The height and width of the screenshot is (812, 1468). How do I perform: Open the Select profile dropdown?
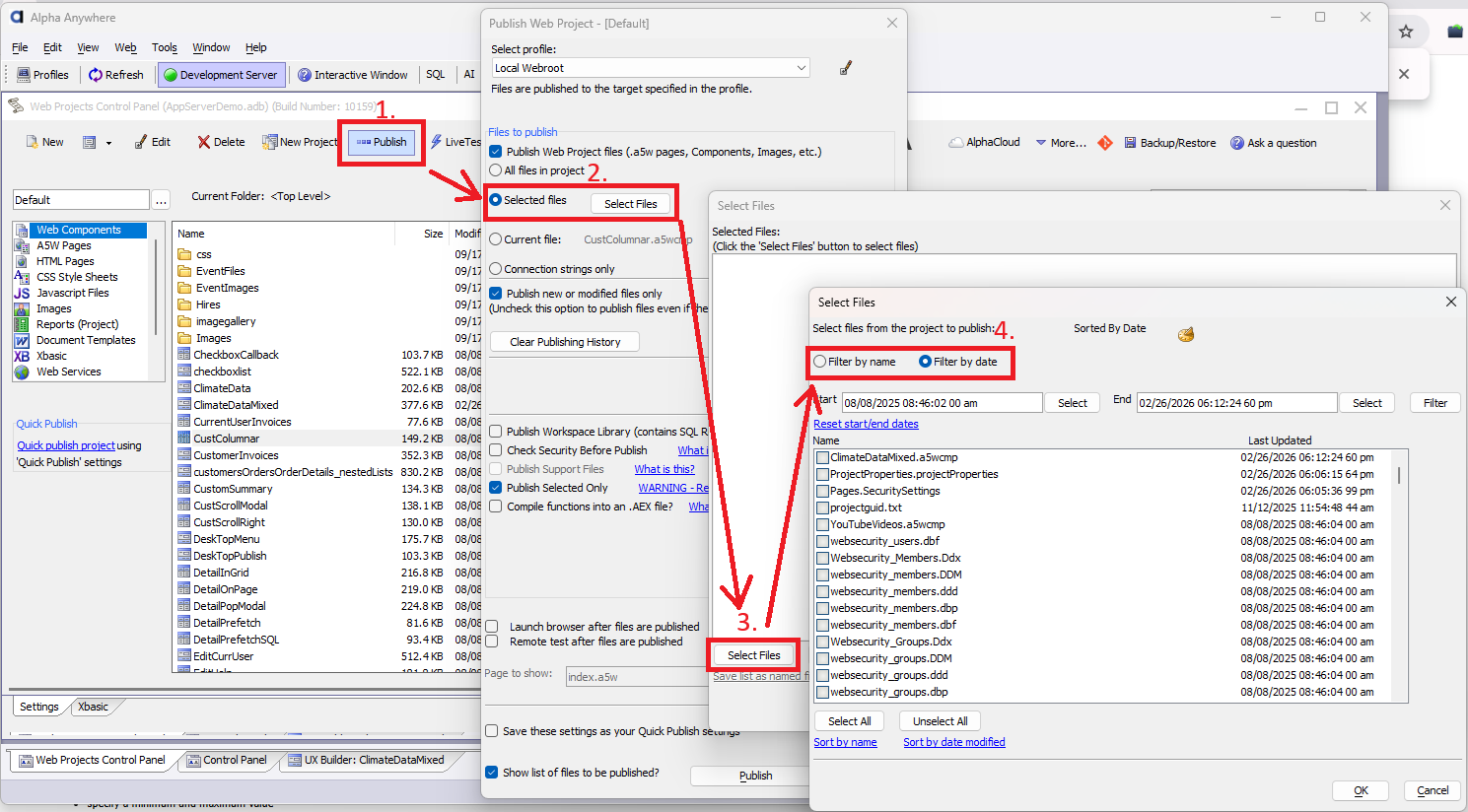coord(651,68)
